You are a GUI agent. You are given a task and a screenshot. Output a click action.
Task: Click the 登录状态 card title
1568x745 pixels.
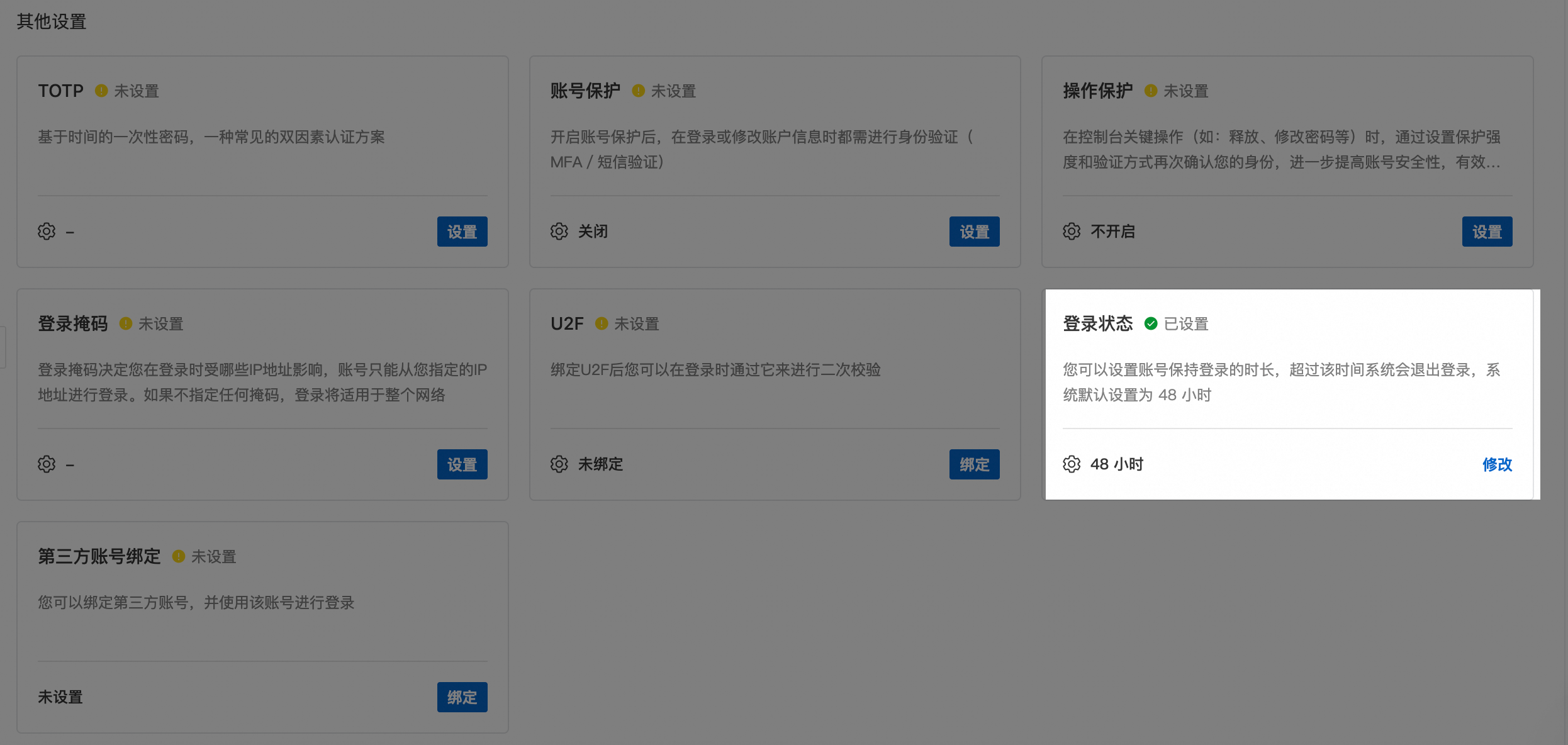coord(1097,323)
